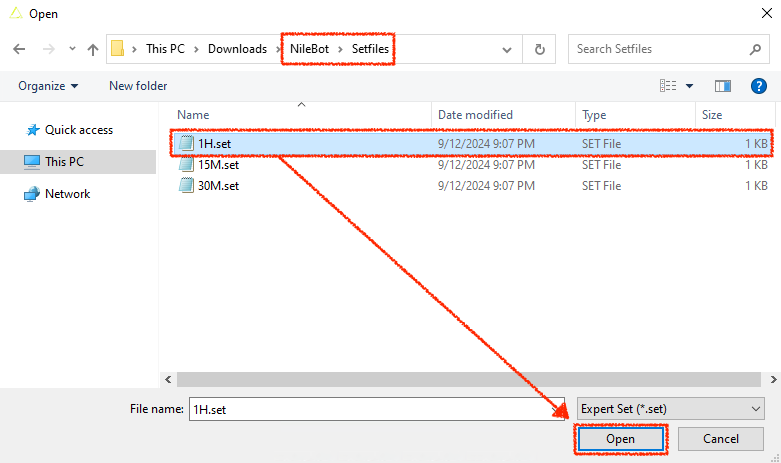781x463 pixels.
Task: Navigate to NileBot breadcrumb
Action: (x=309, y=49)
